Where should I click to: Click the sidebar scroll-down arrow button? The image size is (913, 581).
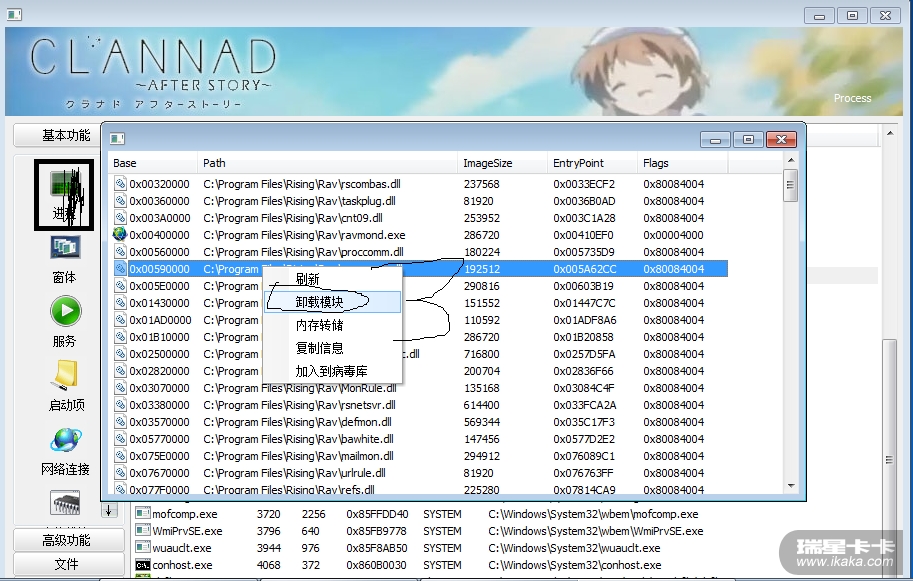109,510
